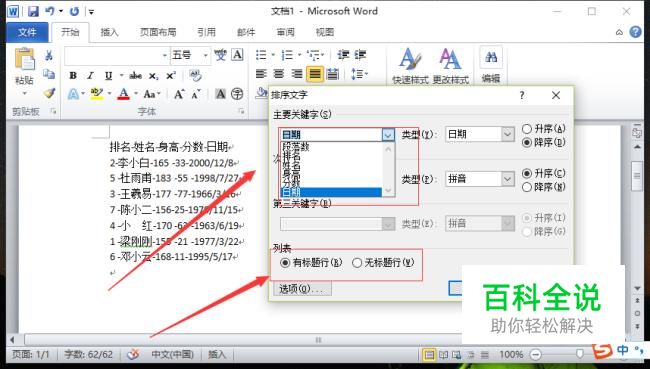The height and width of the screenshot is (369, 650).
Task: Click 中文(中国) language in status bar
Action: coord(172,354)
